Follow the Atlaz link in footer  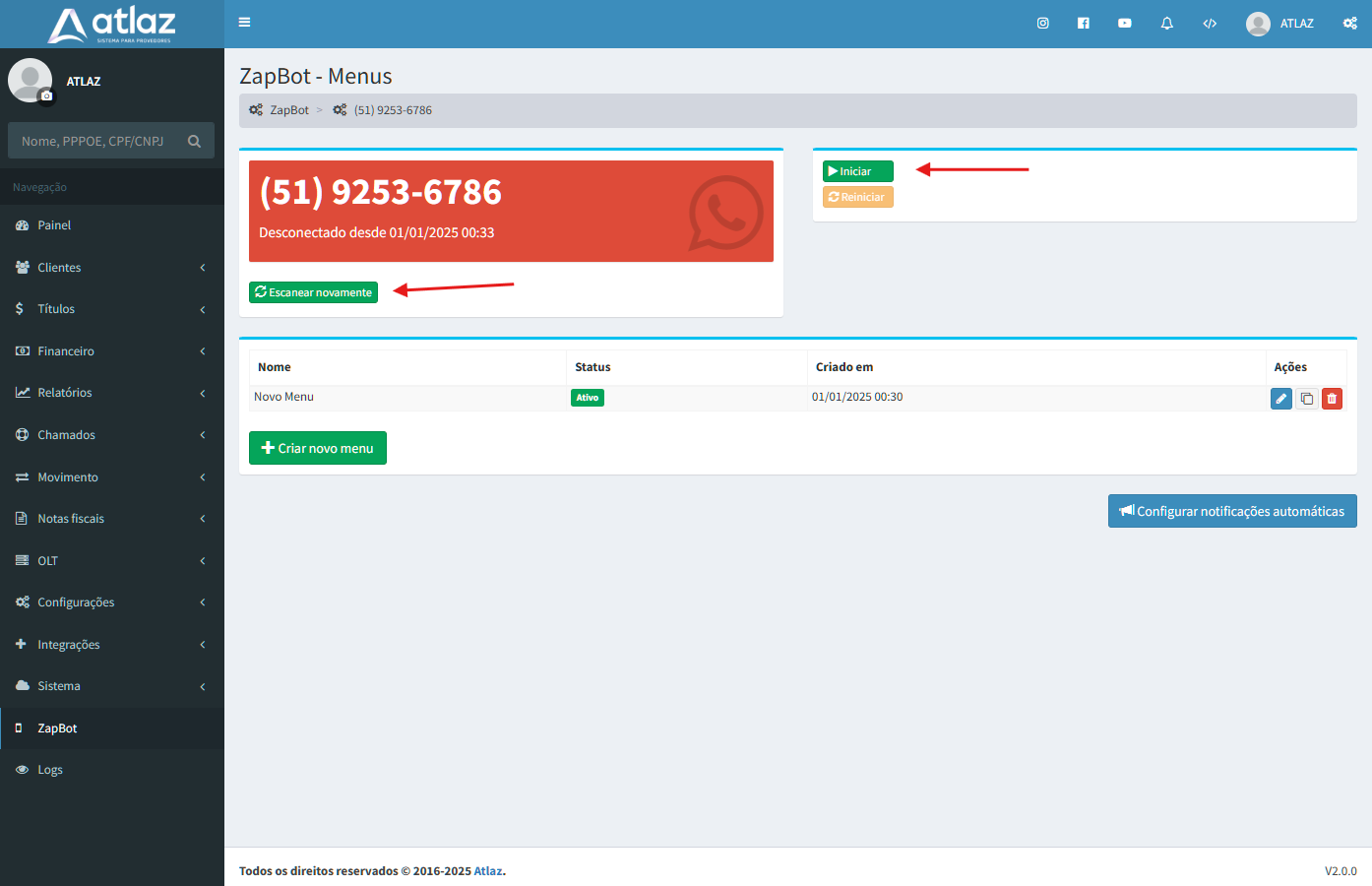487,871
